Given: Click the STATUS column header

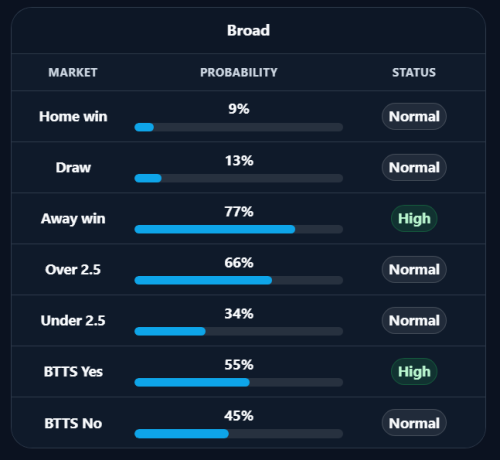Looking at the screenshot, I should (414, 72).
